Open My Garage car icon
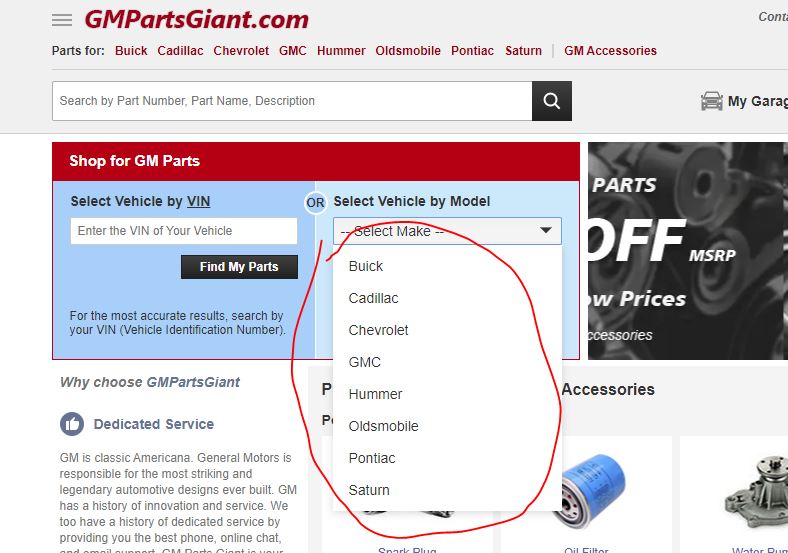Viewport: 788px width, 553px height. (x=712, y=101)
